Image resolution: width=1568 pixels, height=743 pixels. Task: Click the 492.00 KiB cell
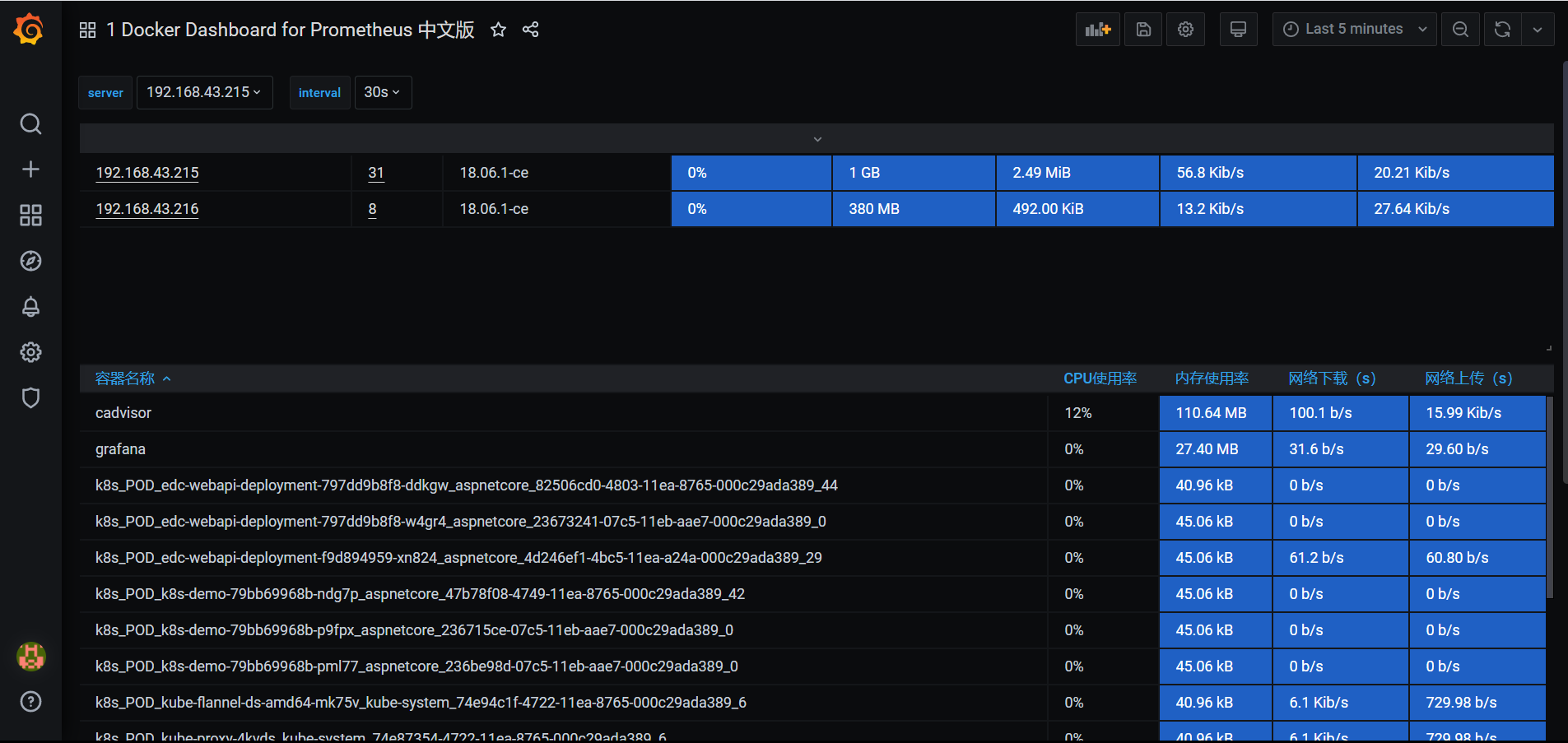[1077, 209]
